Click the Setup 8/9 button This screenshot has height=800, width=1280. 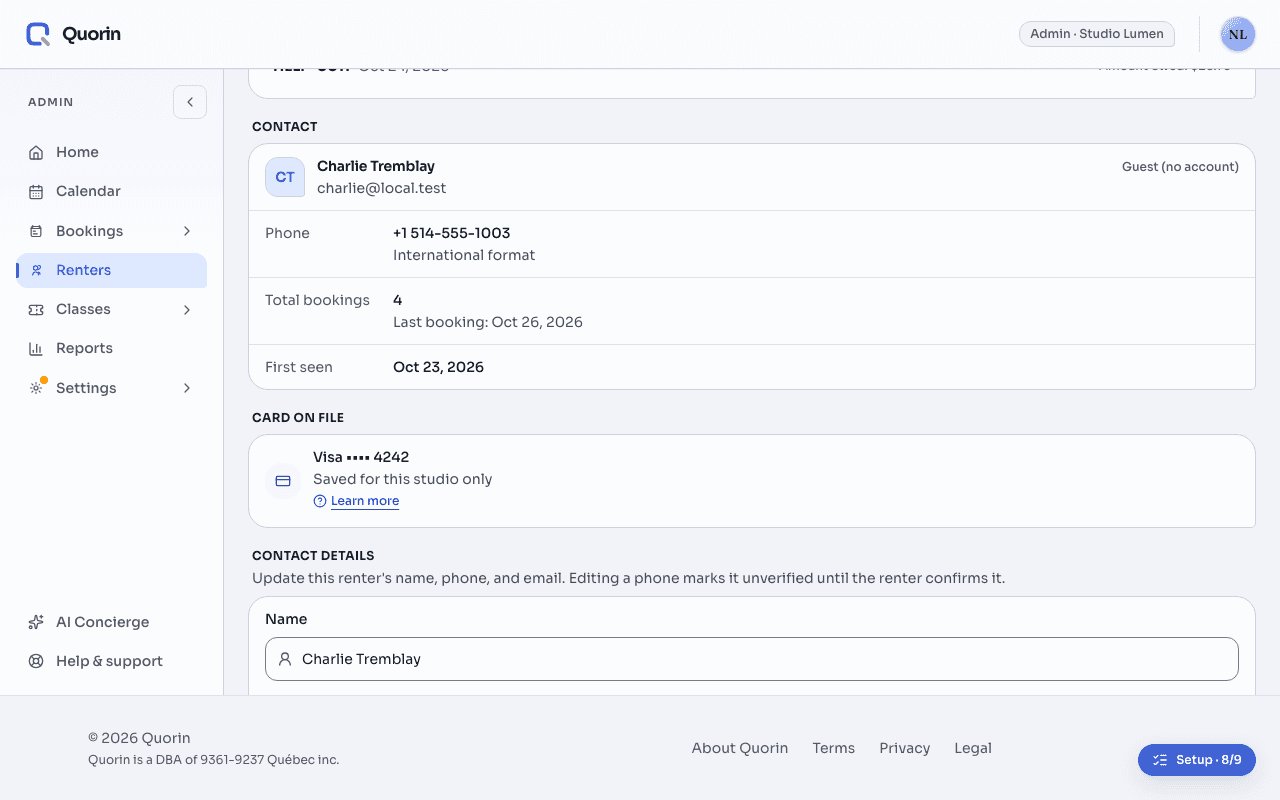pyautogui.click(x=1197, y=760)
